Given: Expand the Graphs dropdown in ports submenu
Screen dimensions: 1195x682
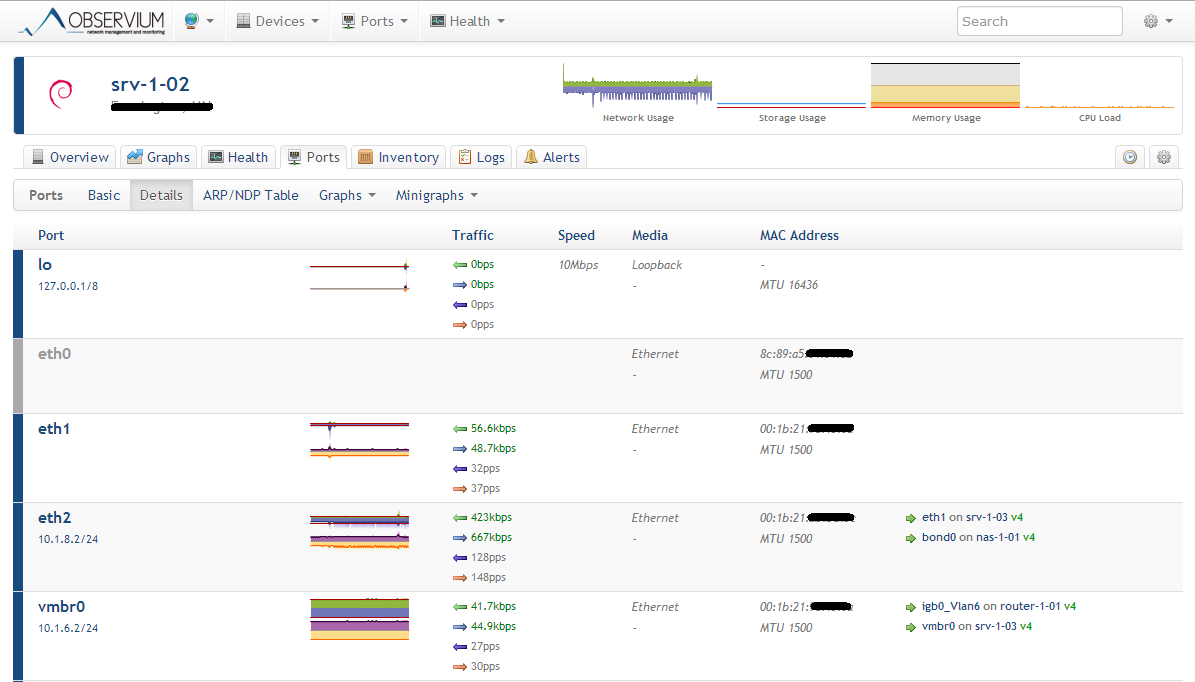Looking at the screenshot, I should coord(347,195).
